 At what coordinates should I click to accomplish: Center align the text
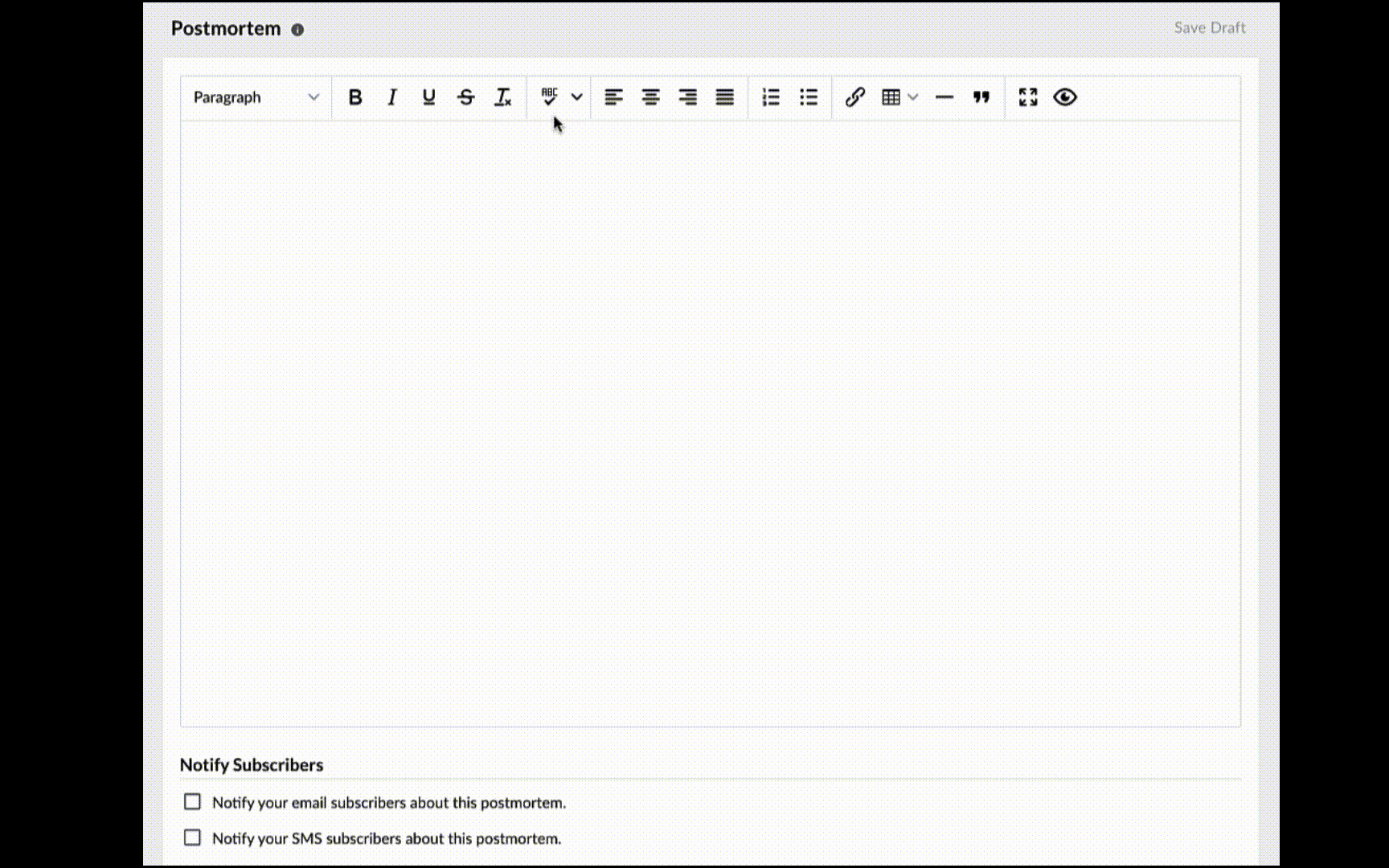point(650,97)
